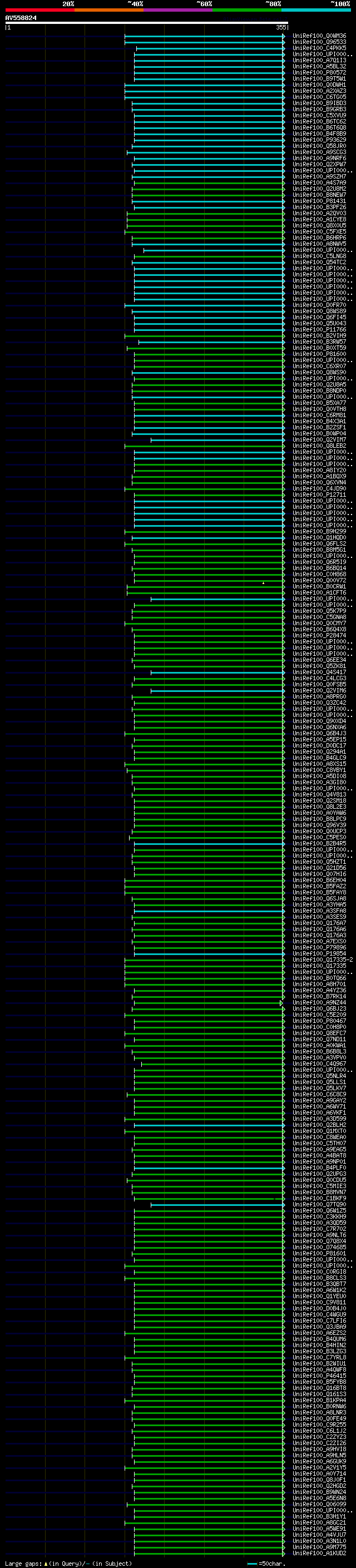Image resolution: width=356 pixels, height=1568 pixels.
Task: Select the UniRef100_A9SCG3 label
Action: 319,152
